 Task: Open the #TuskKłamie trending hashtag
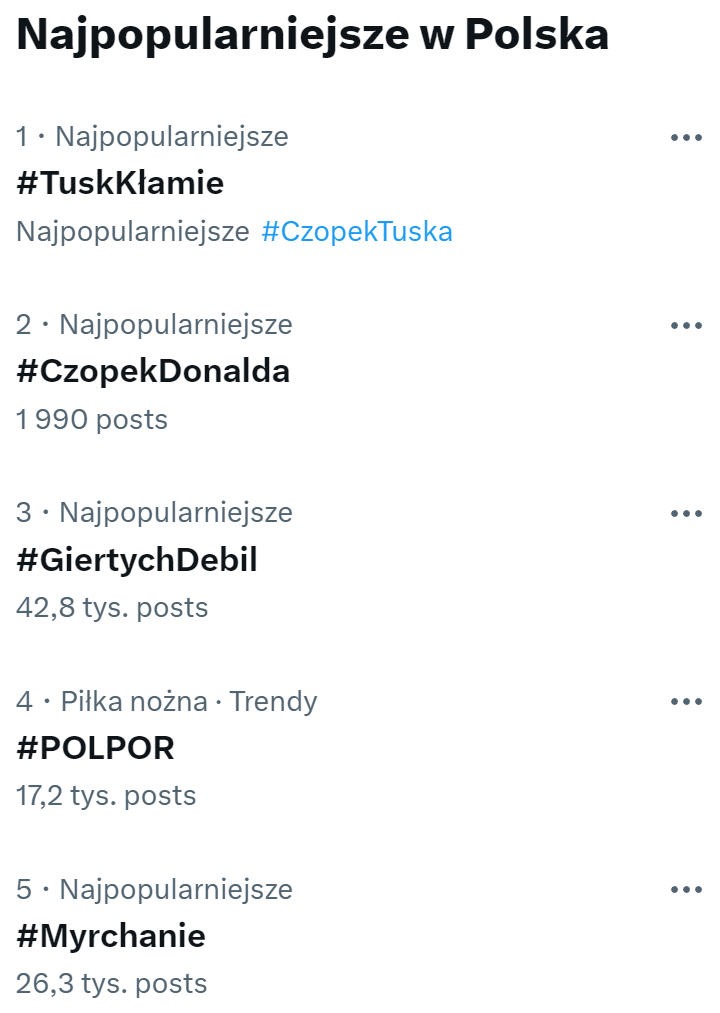120,183
